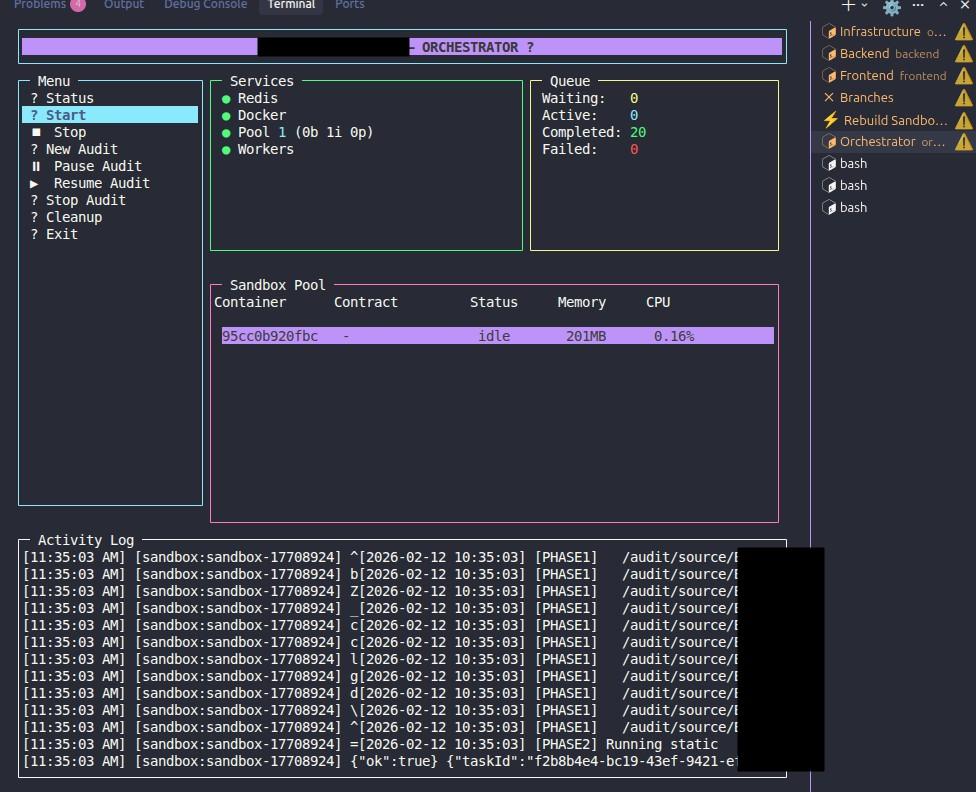Maximize the panel with the chevron up

tap(944, 4)
